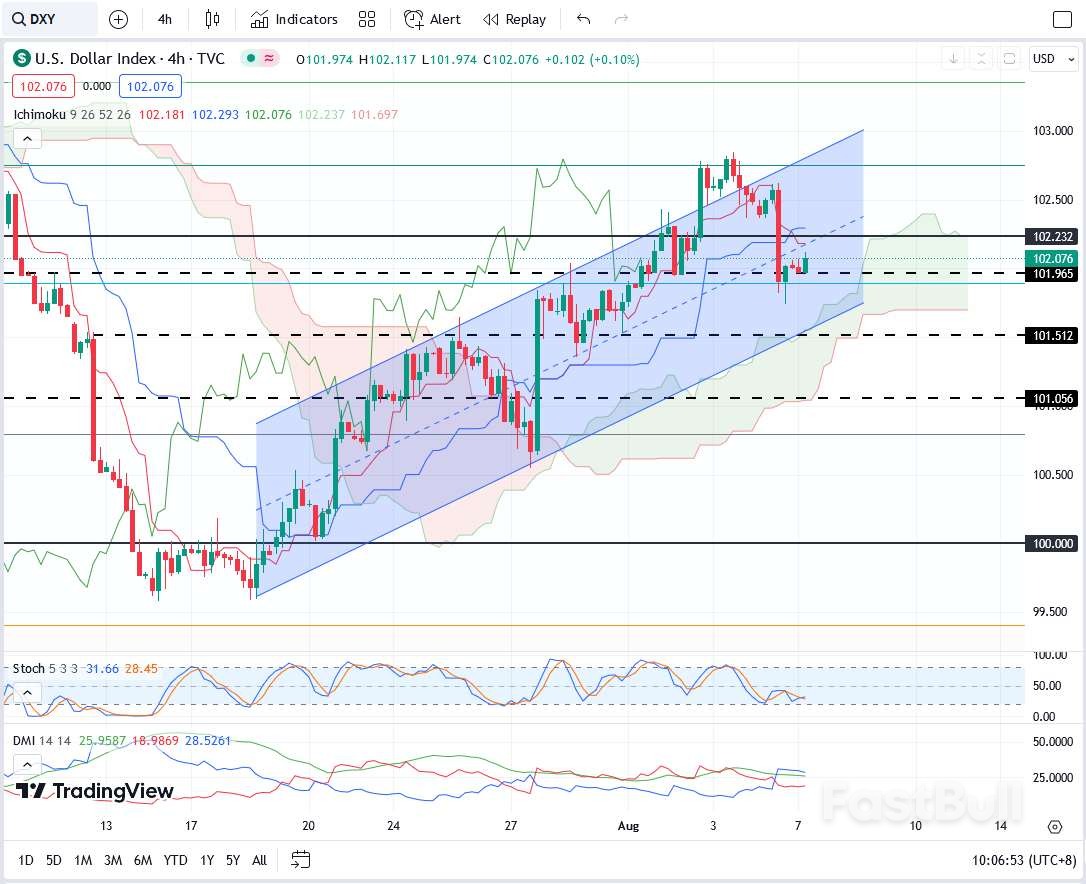The width and height of the screenshot is (1086, 884).
Task: Open the 4h timeframe selector
Action: 164,19
